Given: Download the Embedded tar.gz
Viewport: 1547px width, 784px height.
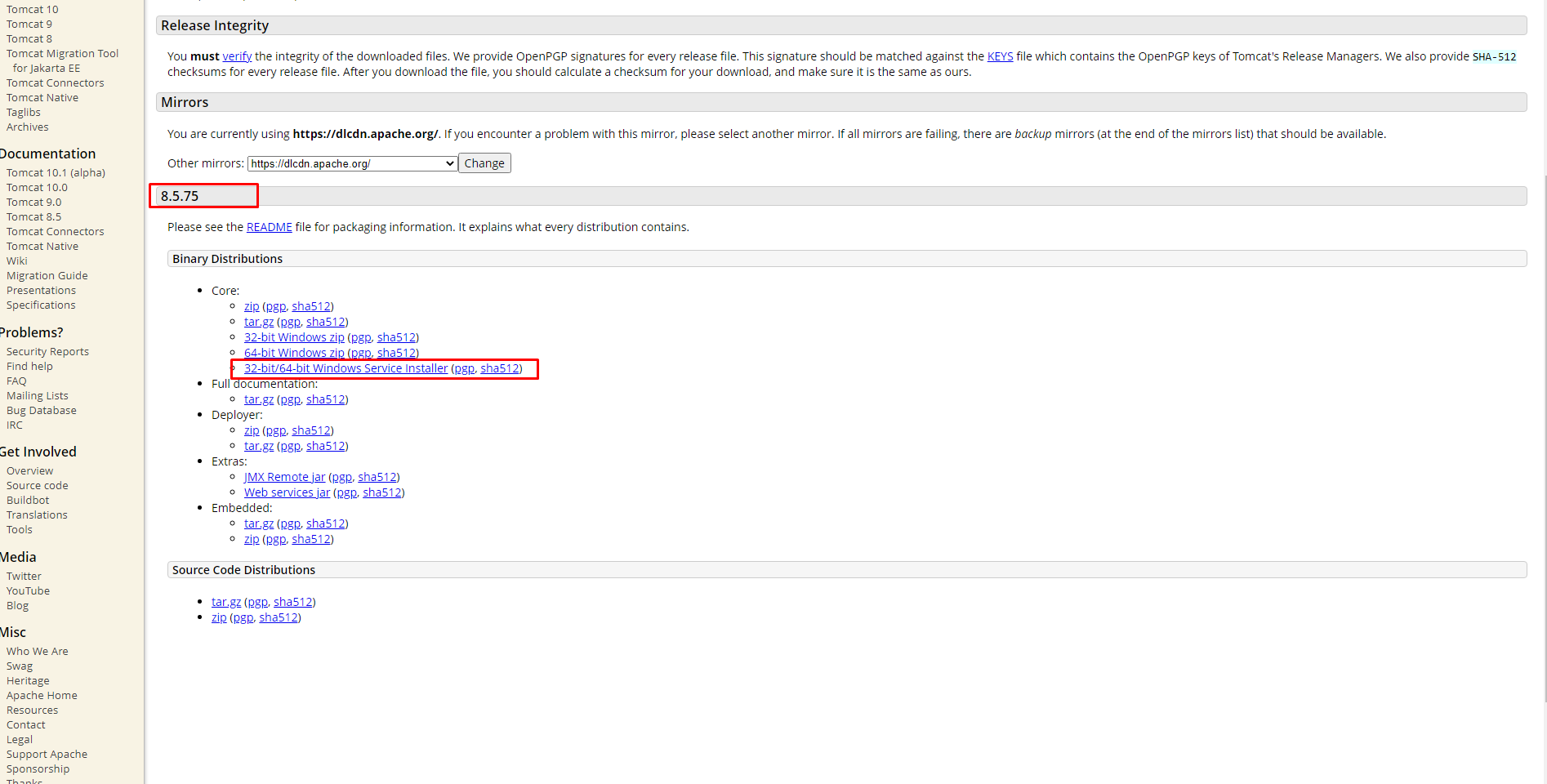Looking at the screenshot, I should (x=259, y=523).
